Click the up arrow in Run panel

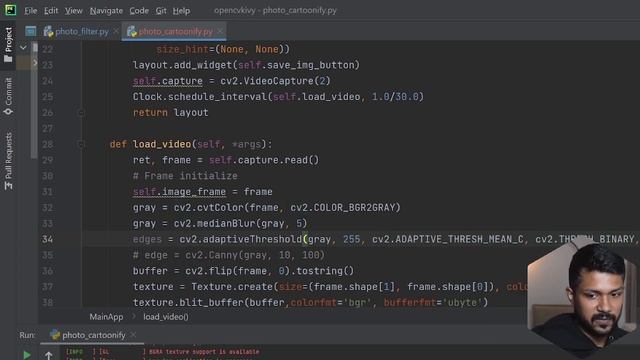[x=49, y=356]
